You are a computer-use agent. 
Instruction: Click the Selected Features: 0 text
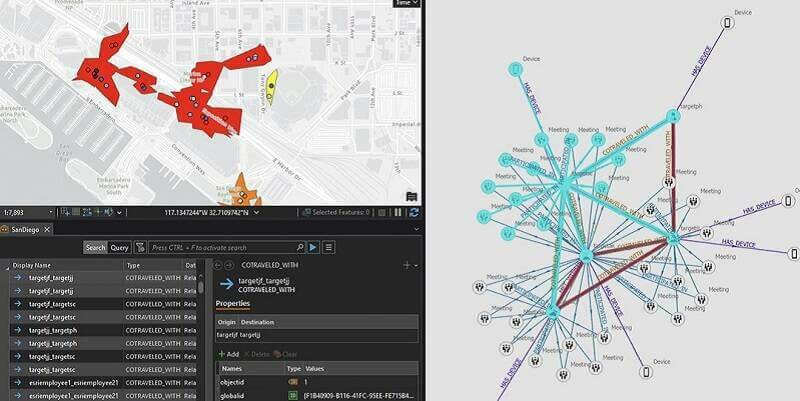[x=341, y=212]
